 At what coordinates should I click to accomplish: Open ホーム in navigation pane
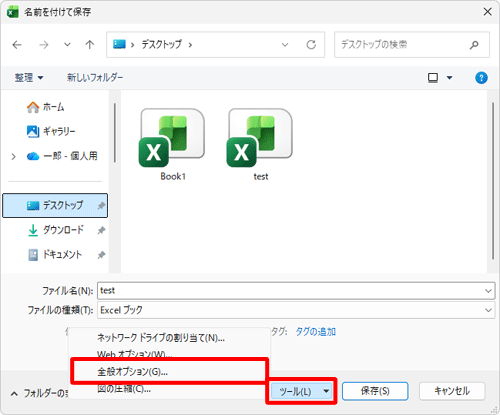[45, 107]
